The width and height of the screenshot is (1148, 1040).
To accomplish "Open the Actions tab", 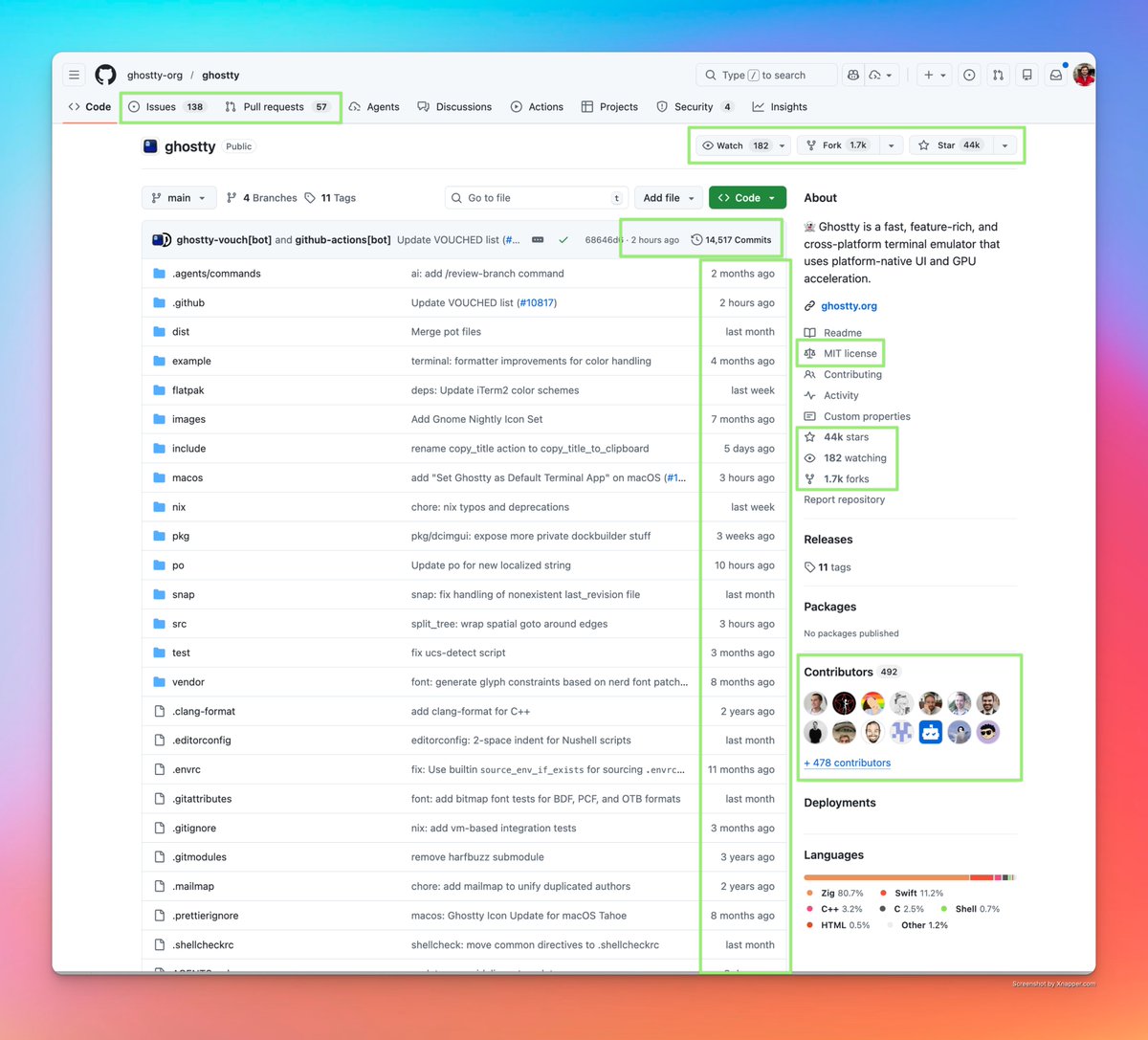I will [537, 107].
